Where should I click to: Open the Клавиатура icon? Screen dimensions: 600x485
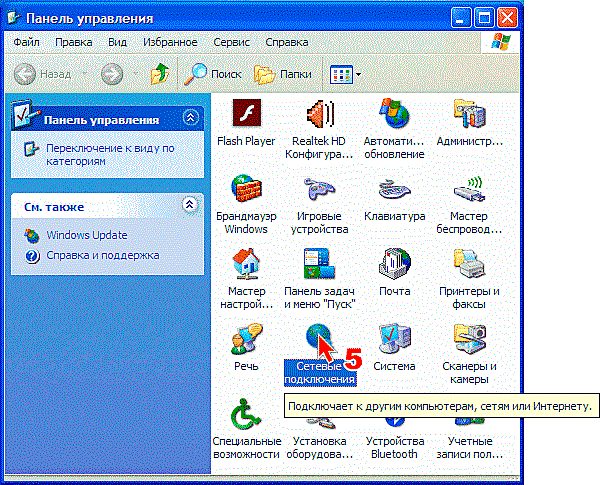pos(395,189)
